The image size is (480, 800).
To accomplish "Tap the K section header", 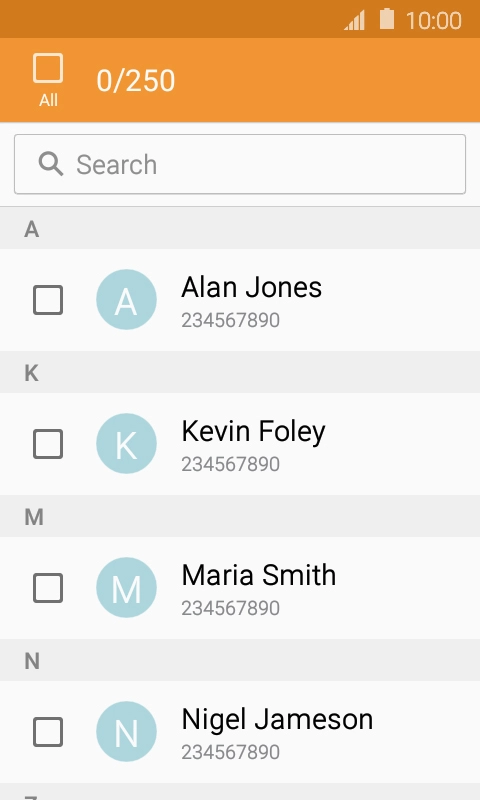I will tap(240, 372).
